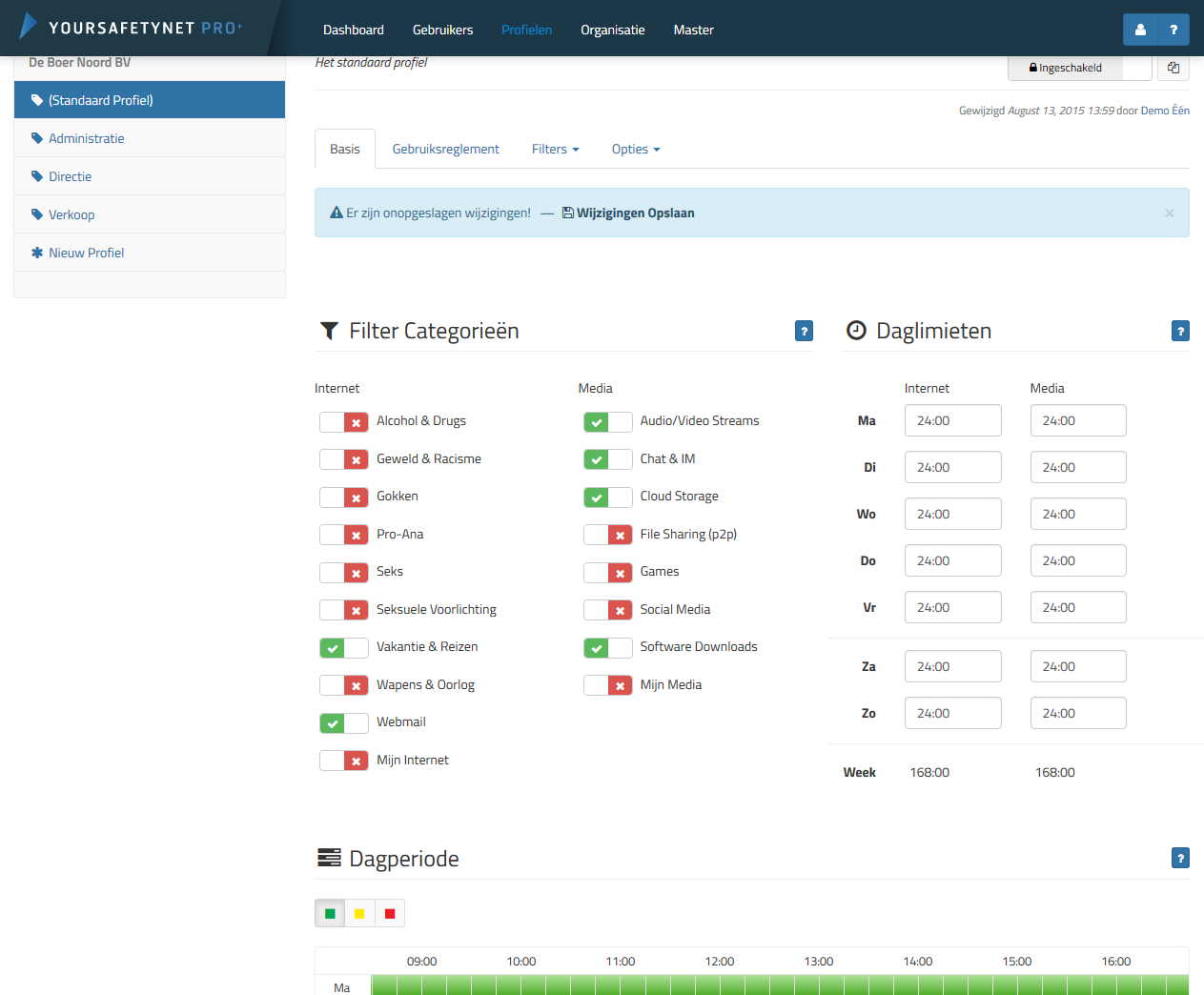Toggle the Social Media filter

[x=608, y=611]
